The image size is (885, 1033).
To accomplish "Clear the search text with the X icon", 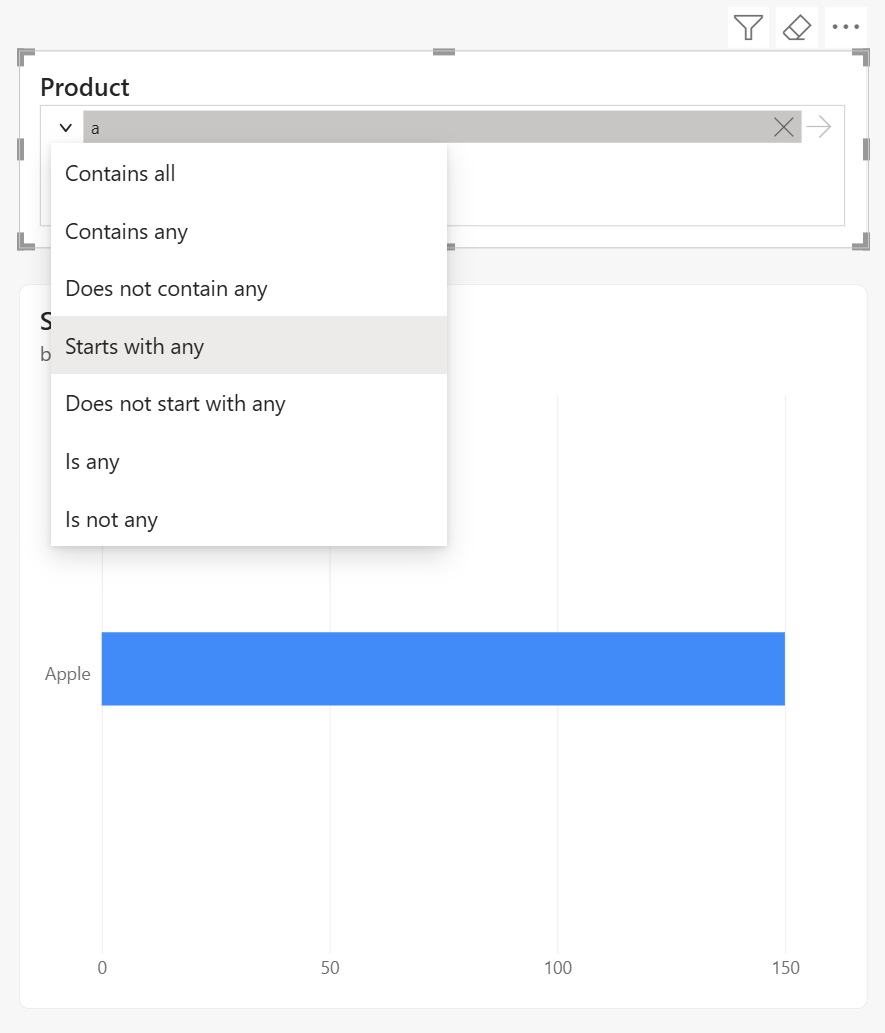I will tap(783, 127).
